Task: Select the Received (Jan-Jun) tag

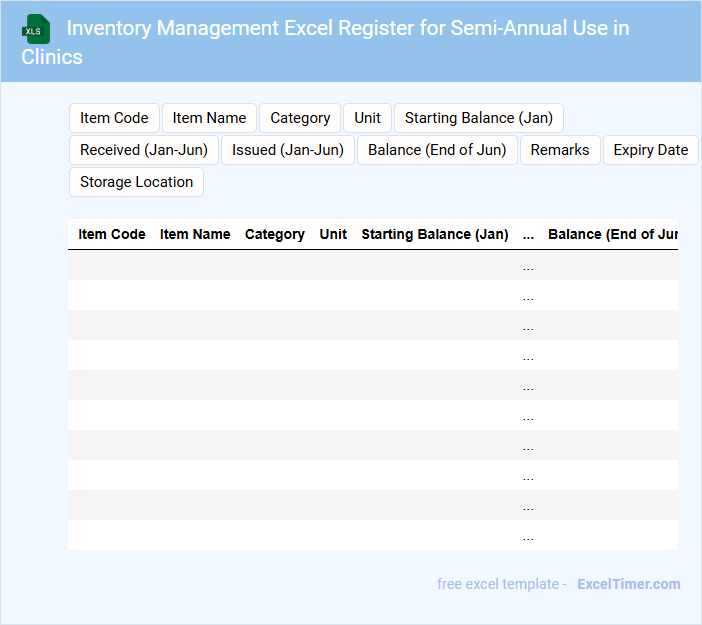Action: (144, 150)
